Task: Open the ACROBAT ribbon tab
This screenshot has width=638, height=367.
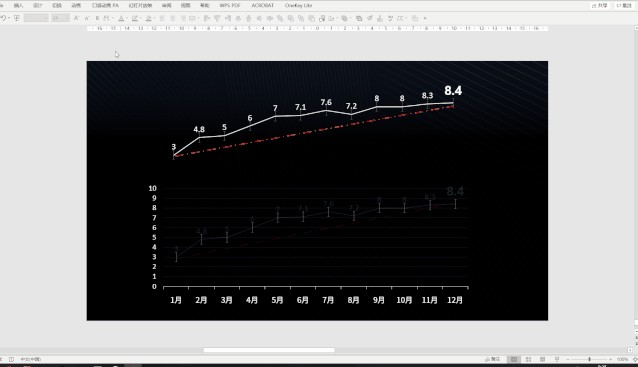Action: pos(262,6)
